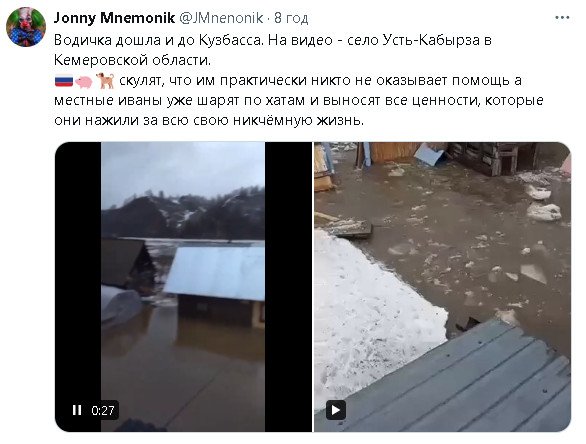This screenshot has width=586, height=444.
Task: Open the three-dot more options menu
Action: pyautogui.click(x=562, y=18)
